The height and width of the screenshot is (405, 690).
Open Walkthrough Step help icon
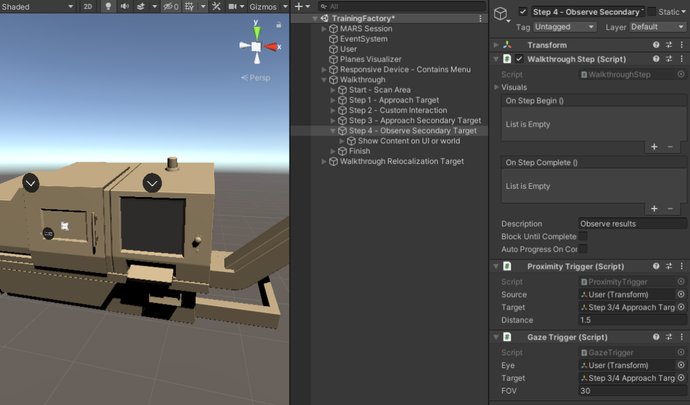coord(656,59)
